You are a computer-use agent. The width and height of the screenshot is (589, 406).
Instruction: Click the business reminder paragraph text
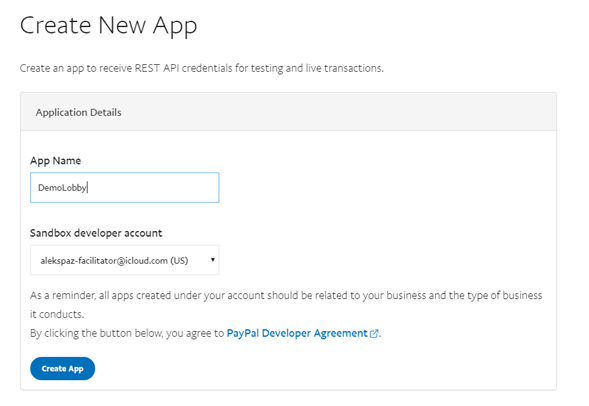coord(286,296)
